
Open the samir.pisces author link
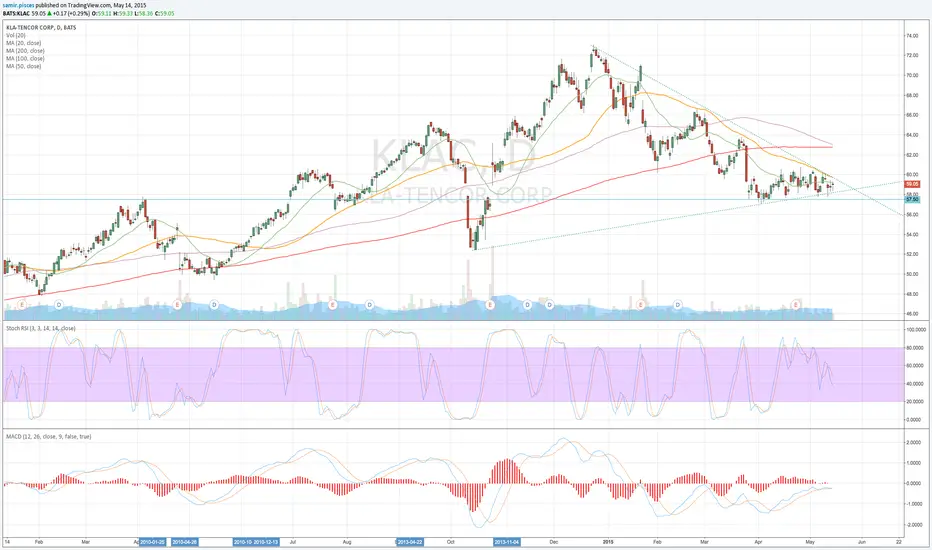click(x=18, y=5)
